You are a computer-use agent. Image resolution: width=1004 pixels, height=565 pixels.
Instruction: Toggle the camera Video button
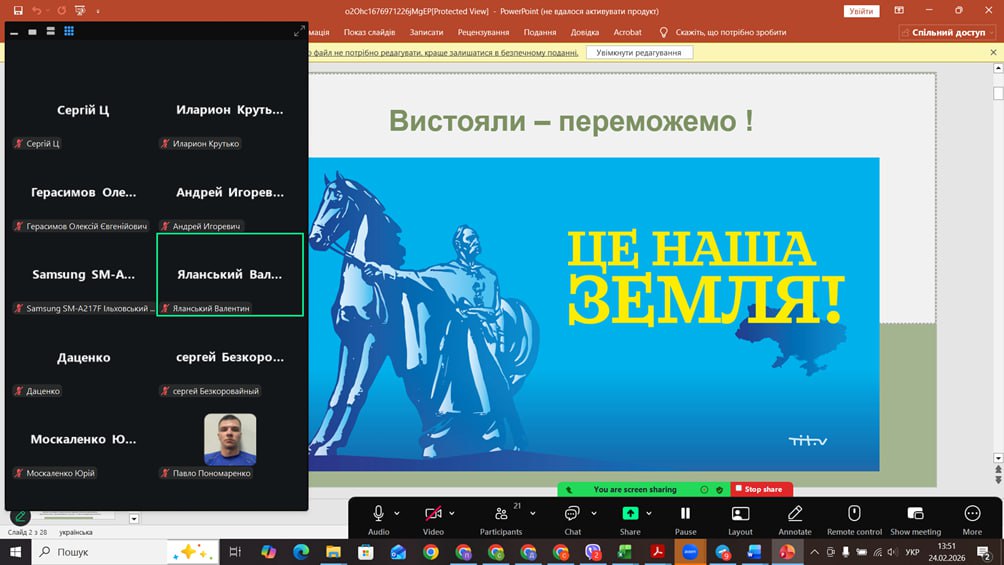tap(433, 514)
